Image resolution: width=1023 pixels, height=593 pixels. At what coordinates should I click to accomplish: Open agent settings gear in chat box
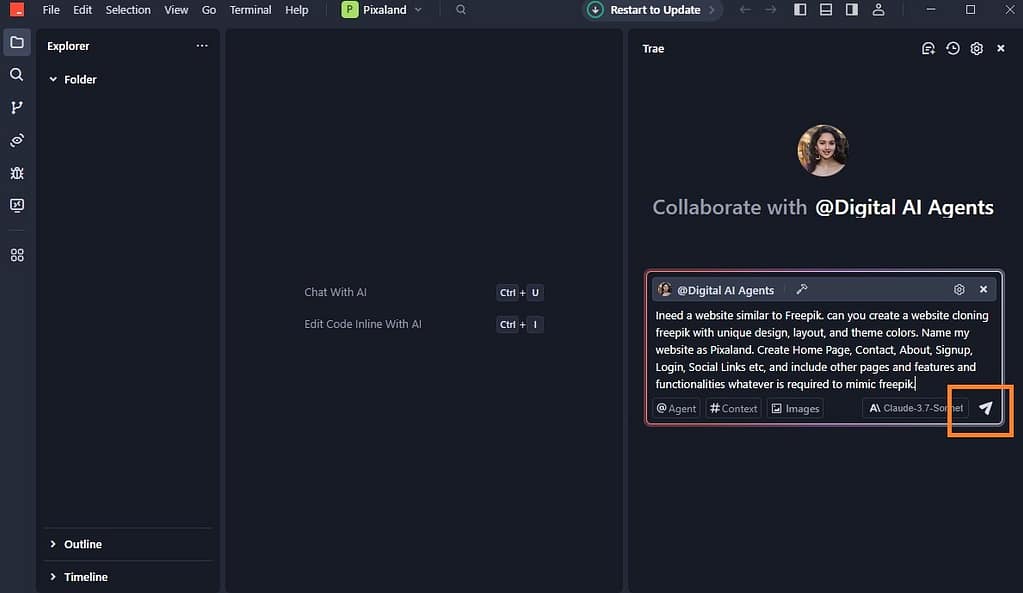pyautogui.click(x=959, y=289)
